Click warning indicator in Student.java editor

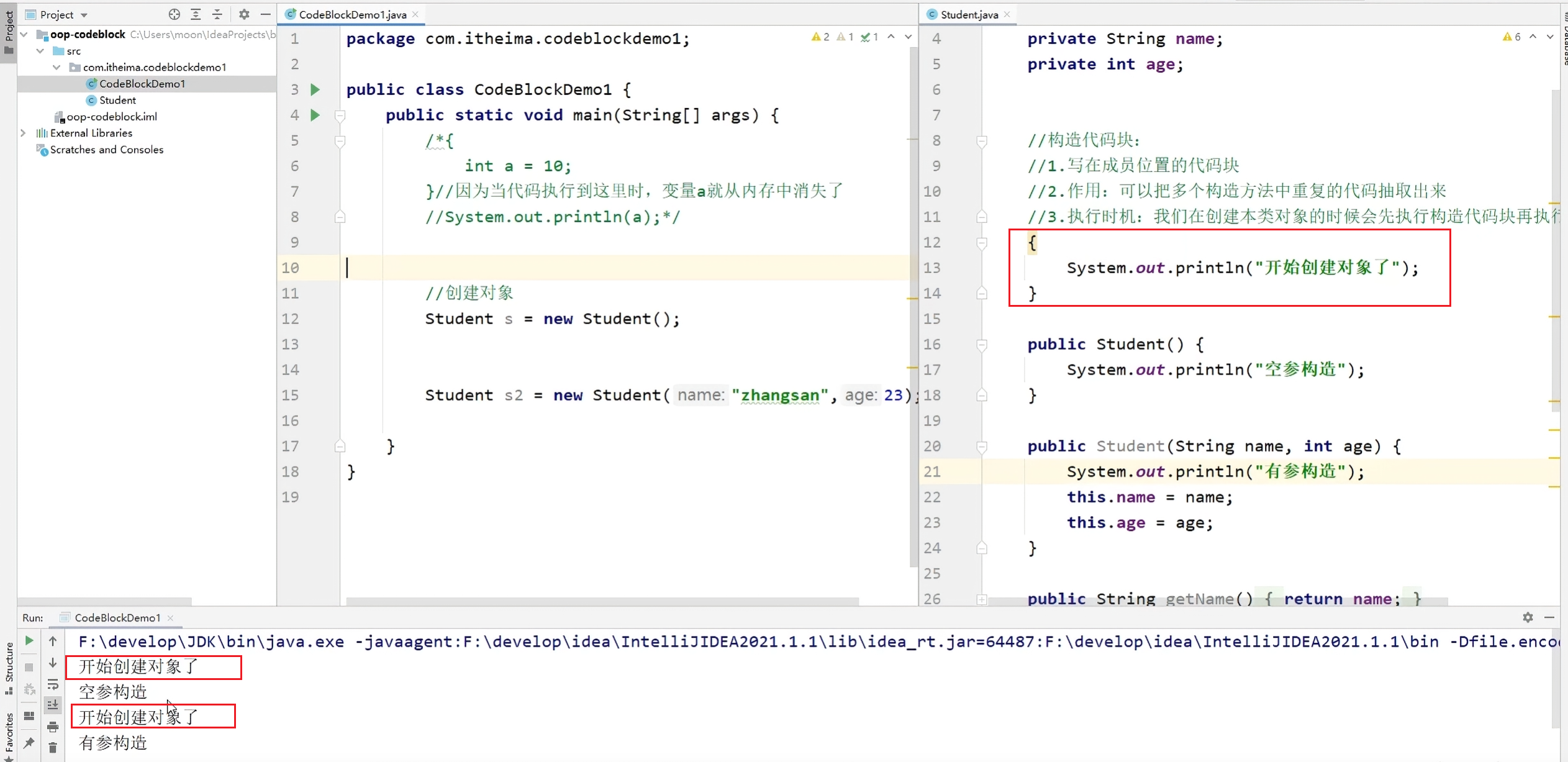click(1512, 37)
